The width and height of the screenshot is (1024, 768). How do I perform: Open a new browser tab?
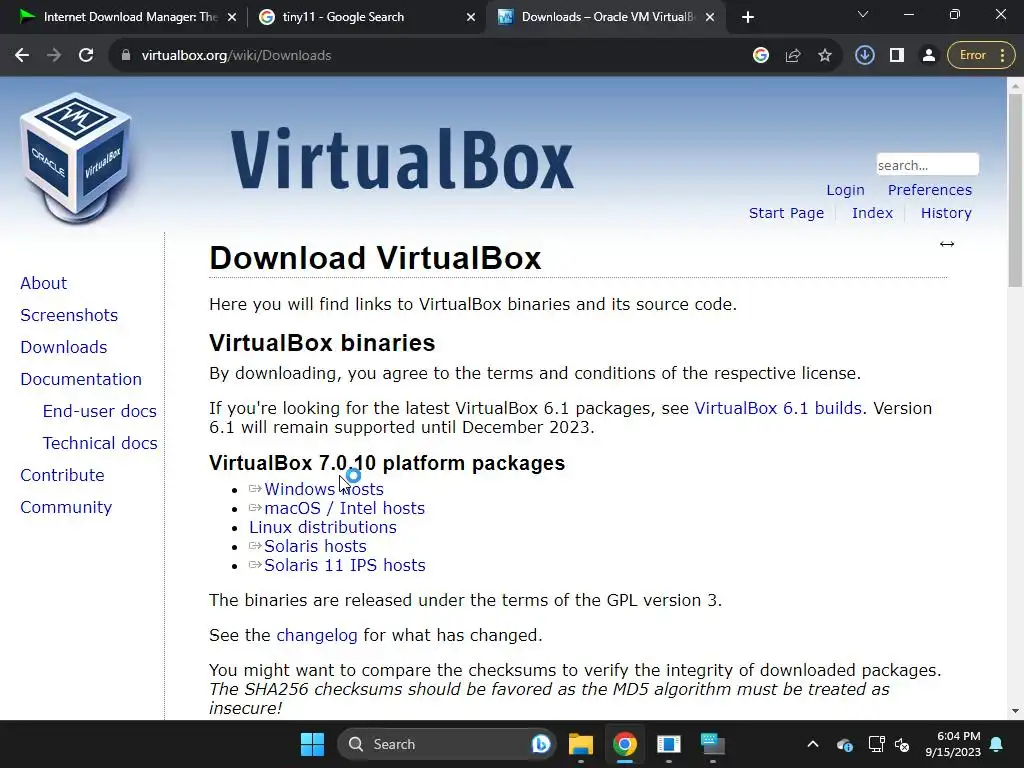pyautogui.click(x=748, y=18)
